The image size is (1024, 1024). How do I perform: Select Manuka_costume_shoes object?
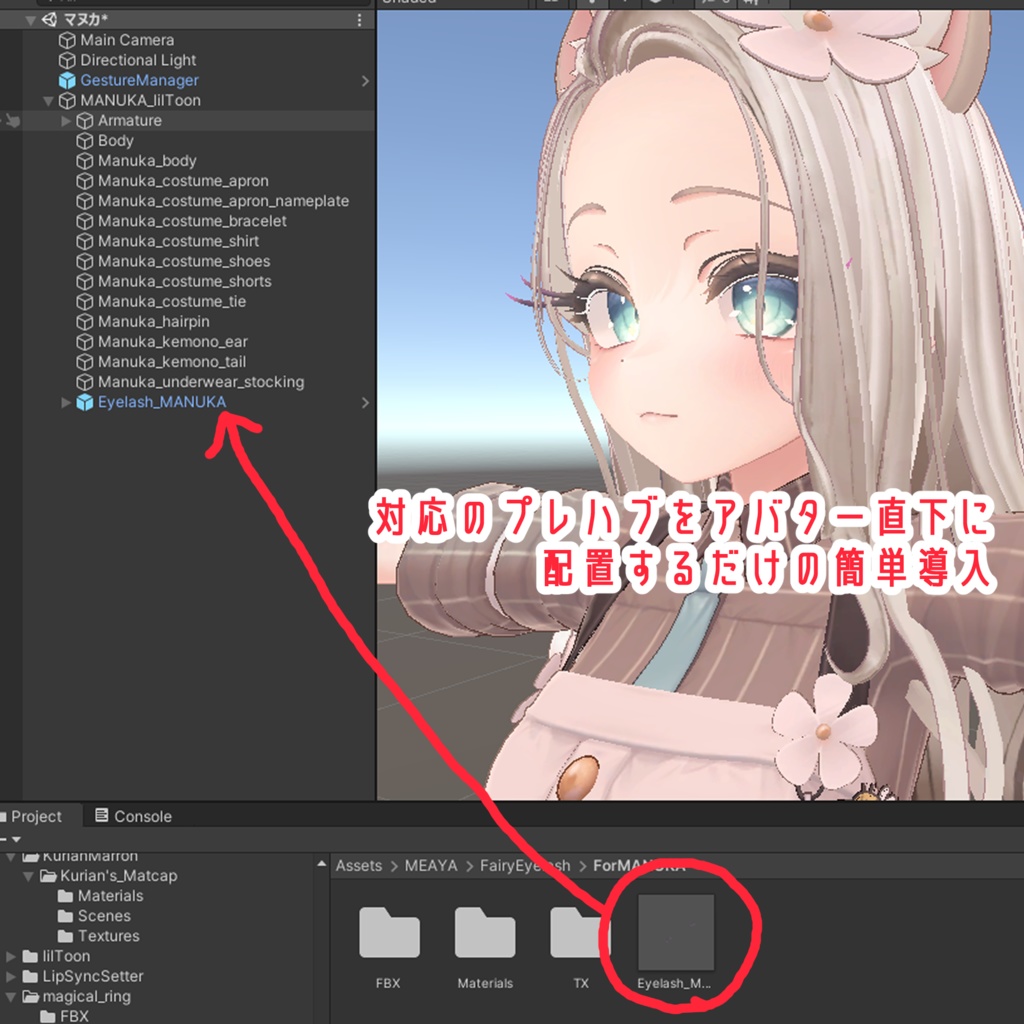coord(184,262)
